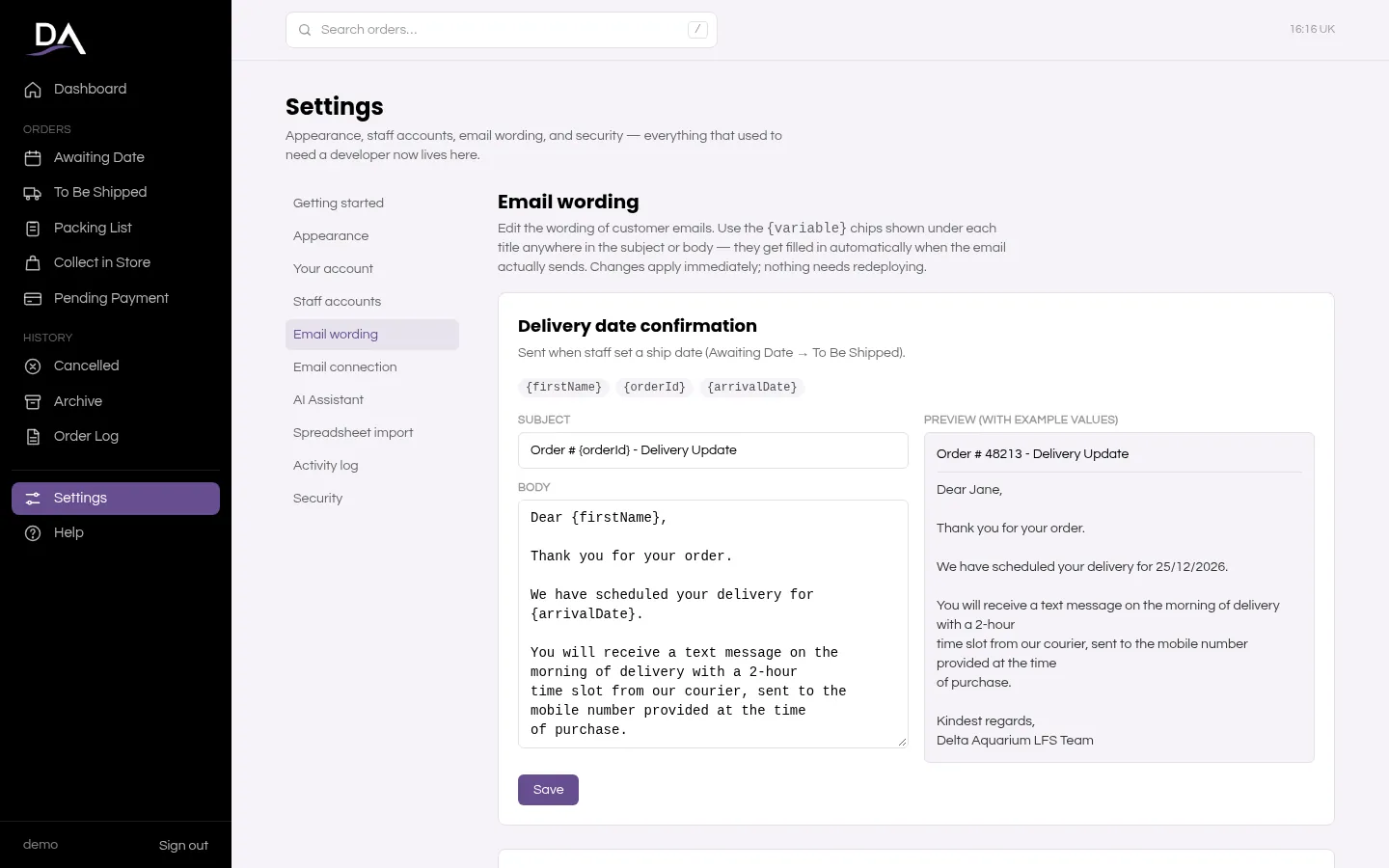This screenshot has width=1389, height=868.
Task: Click the Collect in Store bag icon
Action: pos(33,263)
